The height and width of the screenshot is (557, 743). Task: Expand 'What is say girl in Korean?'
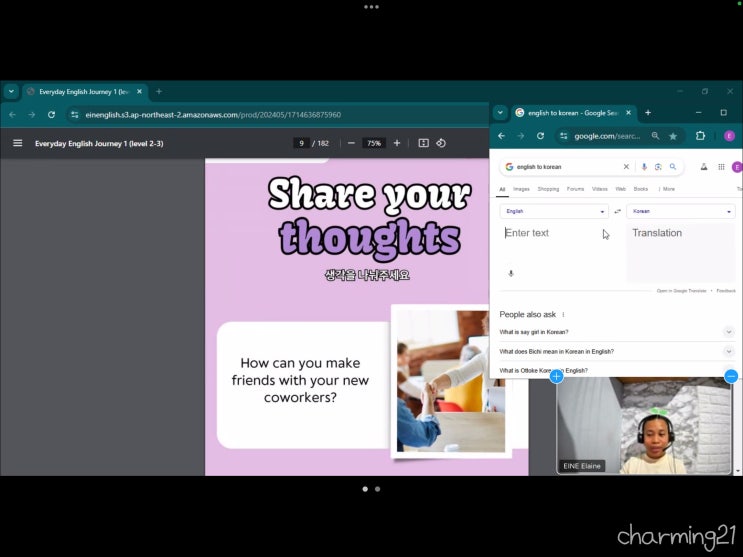[x=729, y=332]
